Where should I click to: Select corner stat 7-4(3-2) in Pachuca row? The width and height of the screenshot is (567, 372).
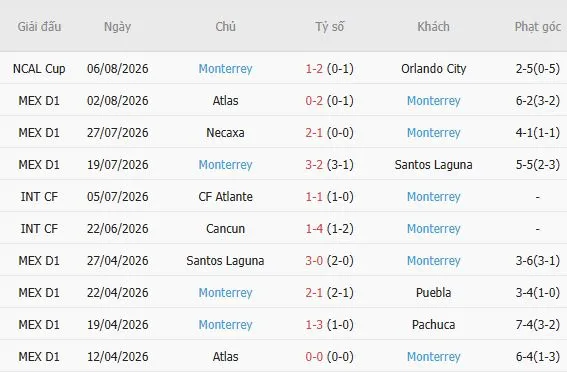(538, 325)
